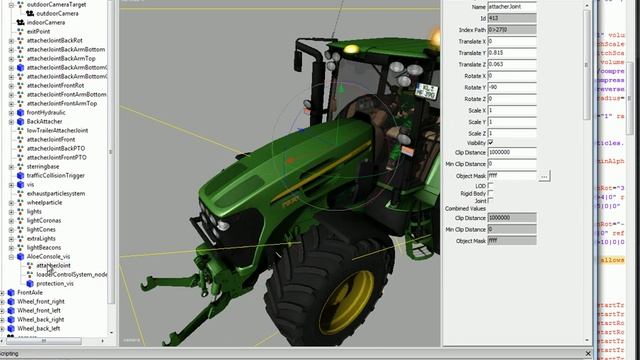The height and width of the screenshot is (360, 640).
Task: Open the Object Mask browse button
Action: 544,176
